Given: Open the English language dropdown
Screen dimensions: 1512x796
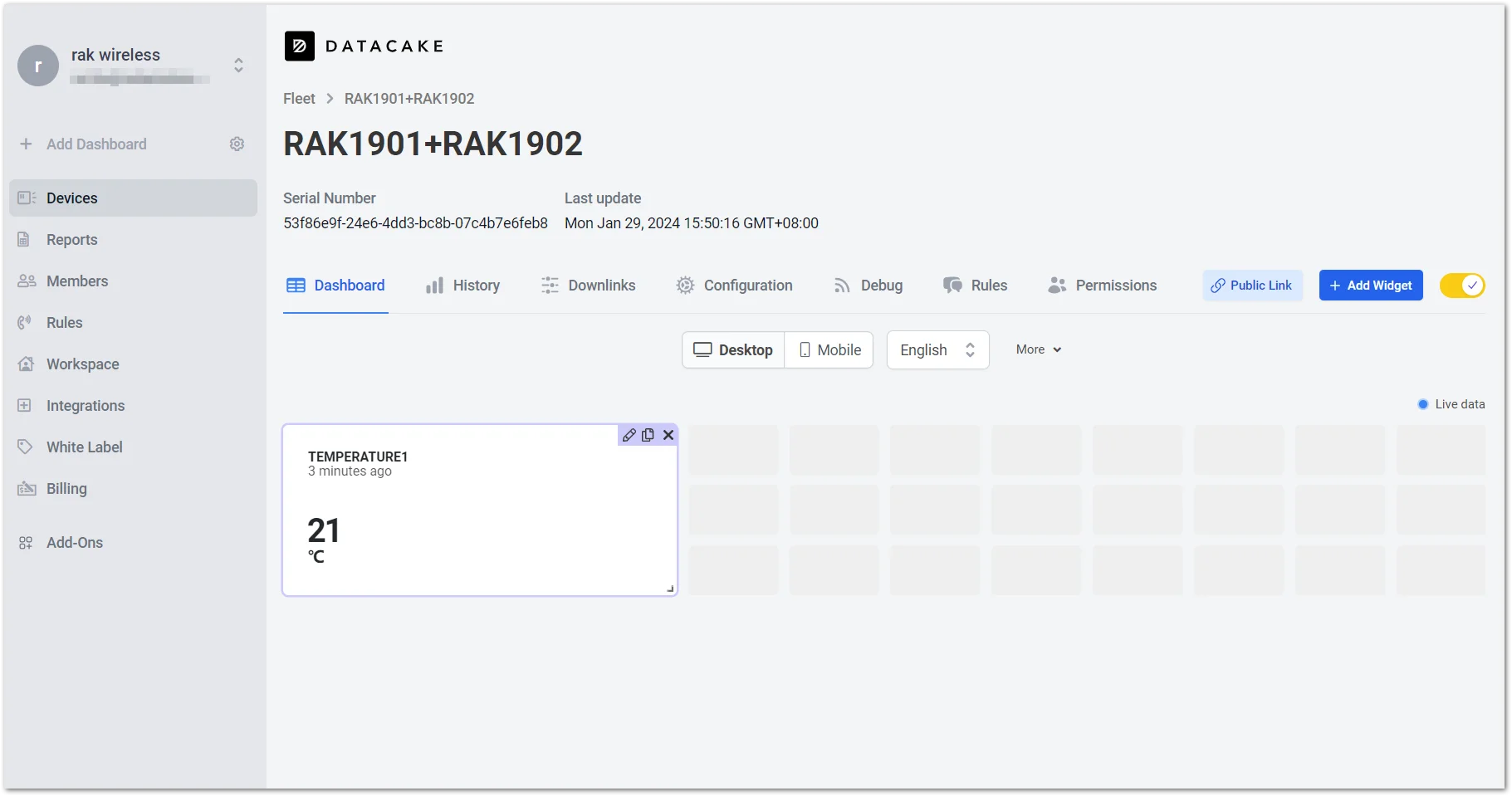Looking at the screenshot, I should coord(937,350).
